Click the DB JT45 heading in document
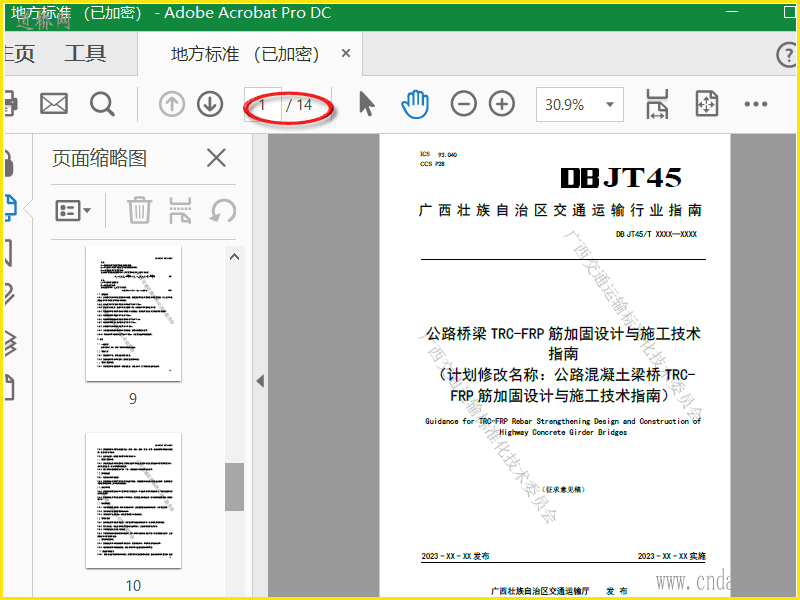This screenshot has width=800, height=600. 621,178
